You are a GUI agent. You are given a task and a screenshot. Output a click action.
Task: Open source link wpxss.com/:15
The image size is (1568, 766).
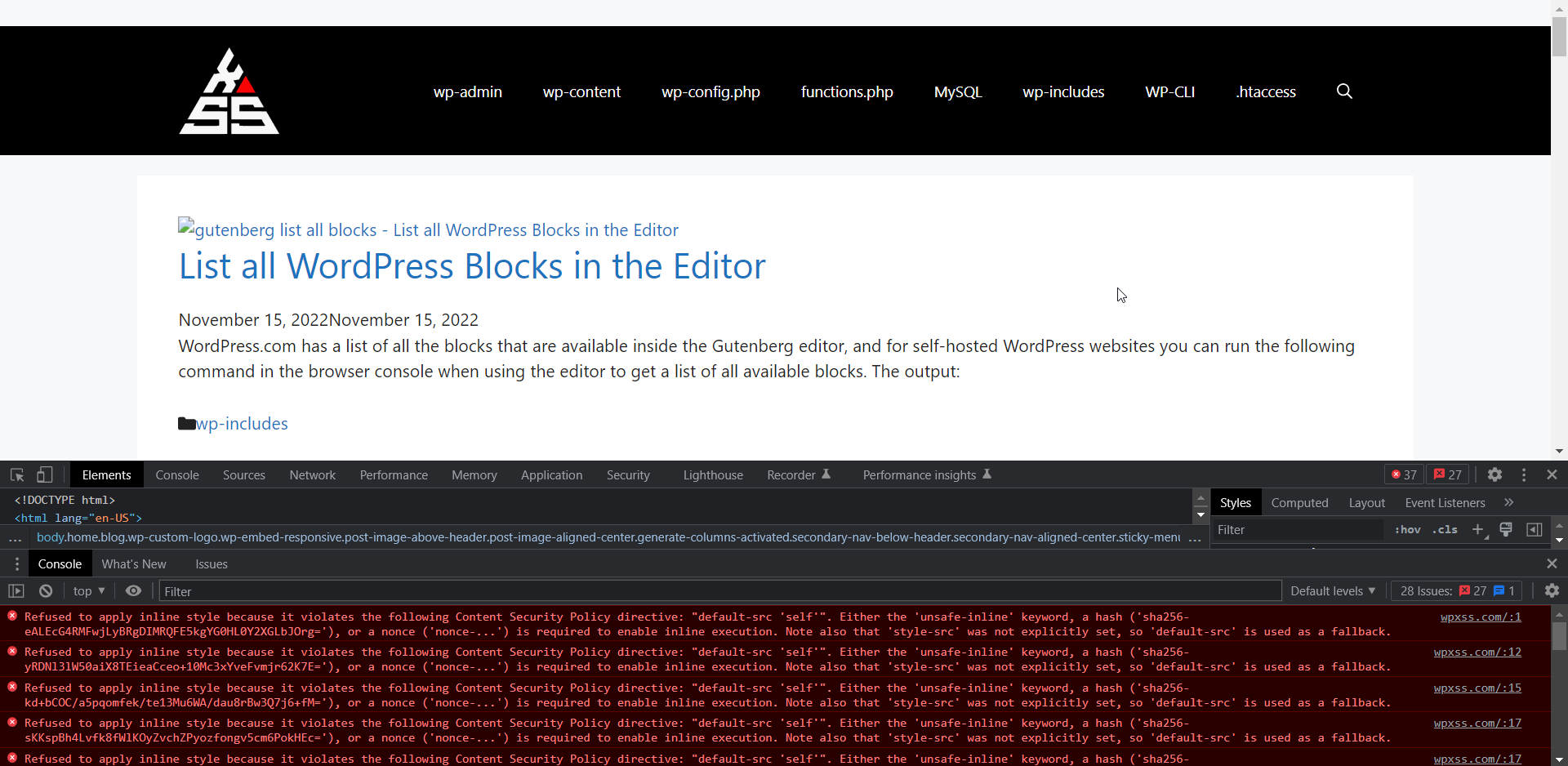tap(1477, 688)
